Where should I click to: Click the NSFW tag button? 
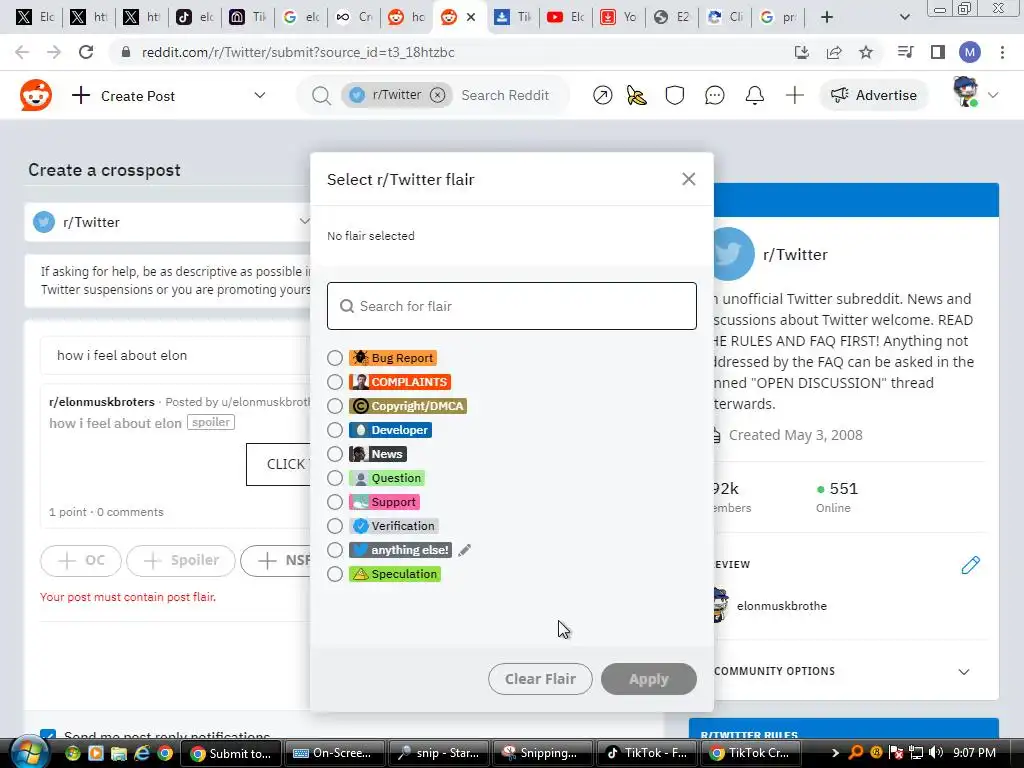276,560
